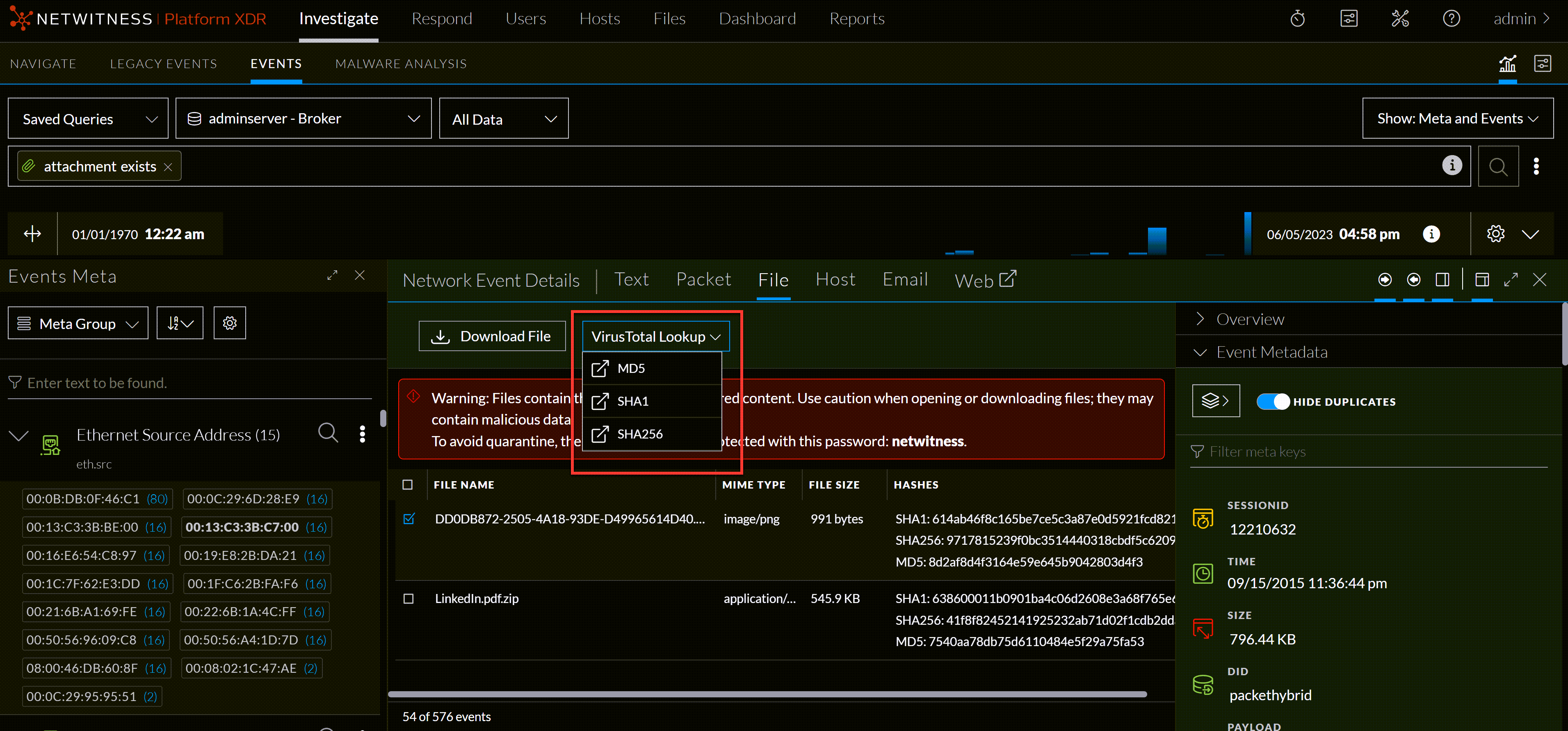The height and width of the screenshot is (731, 1568).
Task: Collapse the Ethernet Source Address section
Action: [x=18, y=434]
